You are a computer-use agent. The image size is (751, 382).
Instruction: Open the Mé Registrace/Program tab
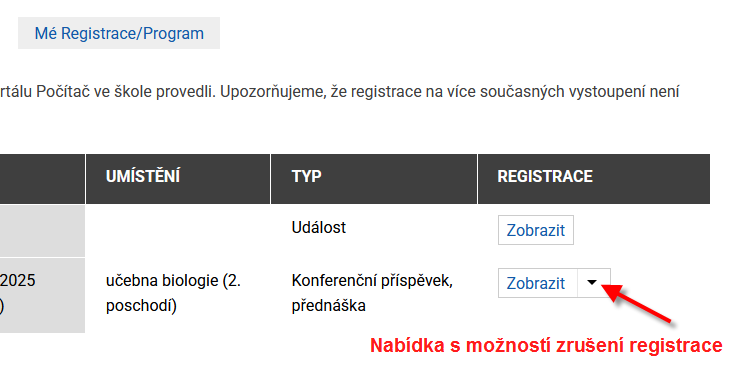coord(119,33)
